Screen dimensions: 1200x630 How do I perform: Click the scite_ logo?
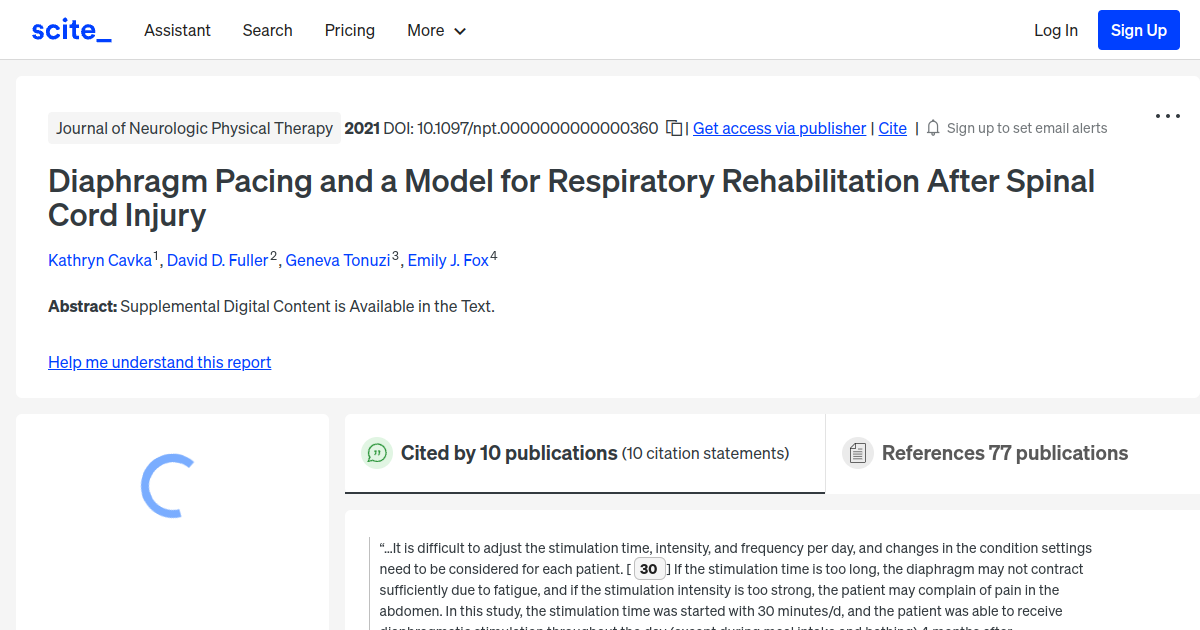70,29
